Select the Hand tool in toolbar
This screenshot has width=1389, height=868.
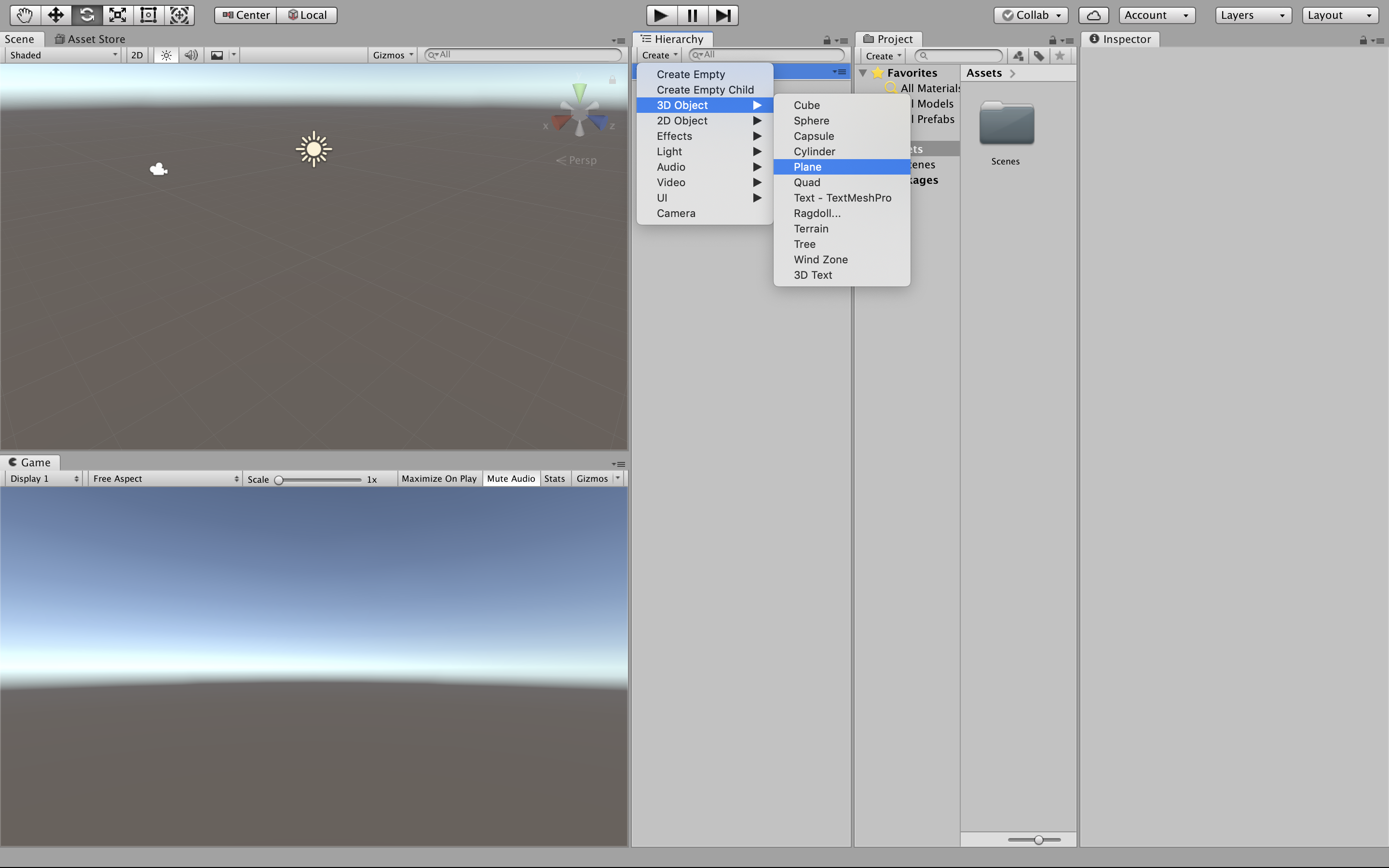[25, 15]
